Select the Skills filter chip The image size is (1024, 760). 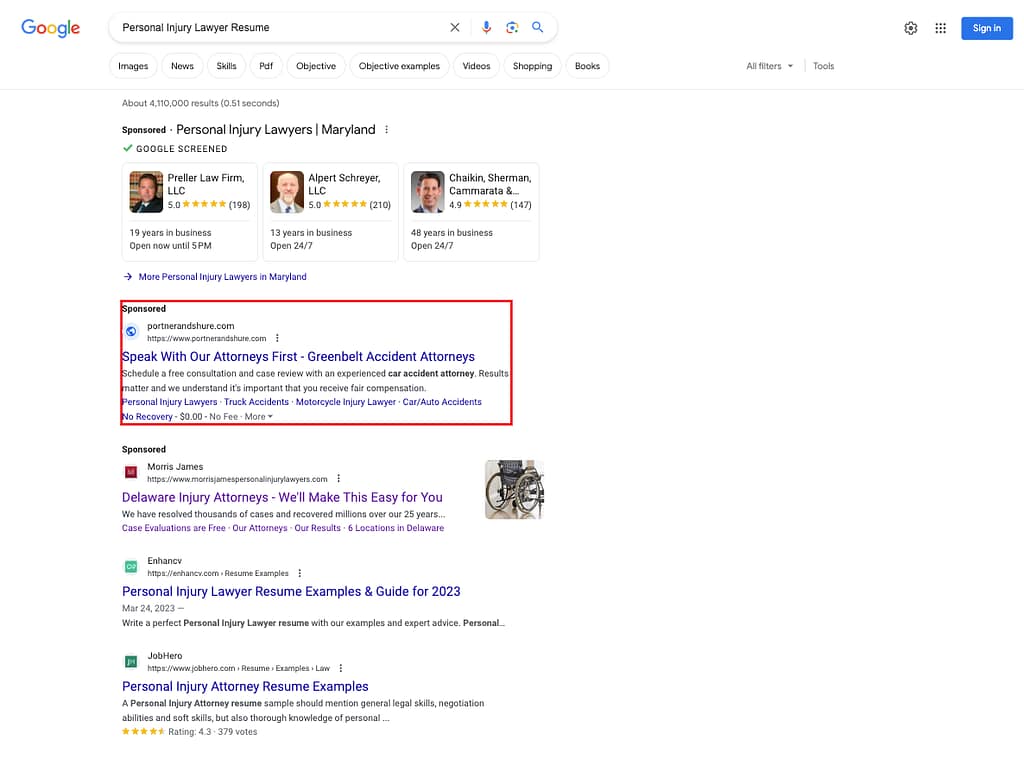point(227,66)
